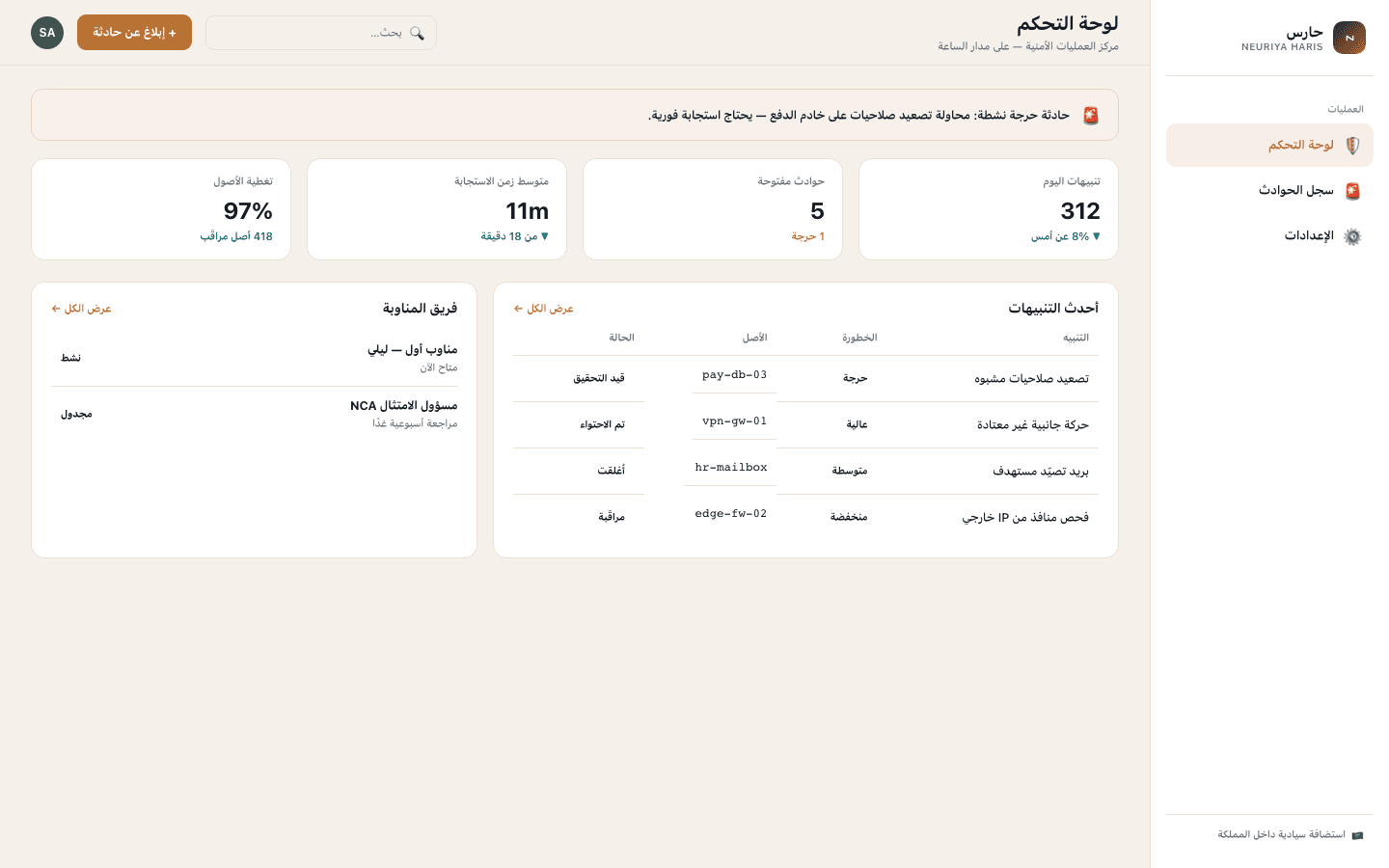Select alert بريد تصيّد مستهدف
This screenshot has width=1389, height=868.
coord(1041,472)
